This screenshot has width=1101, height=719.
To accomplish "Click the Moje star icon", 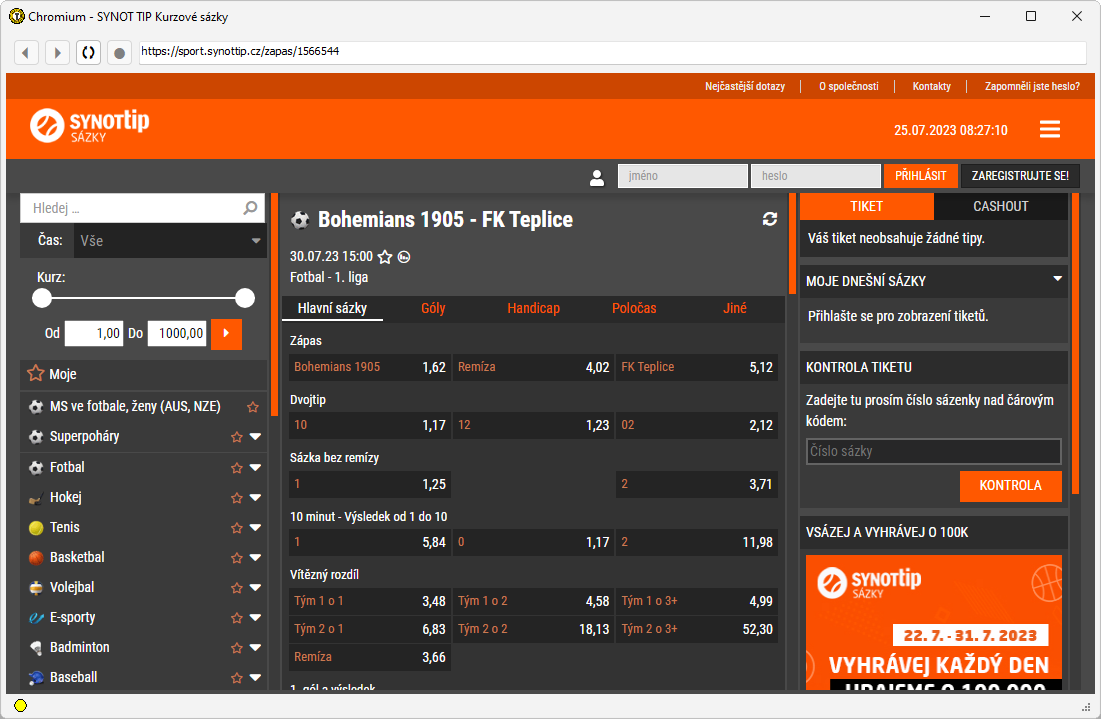I will pos(35,374).
